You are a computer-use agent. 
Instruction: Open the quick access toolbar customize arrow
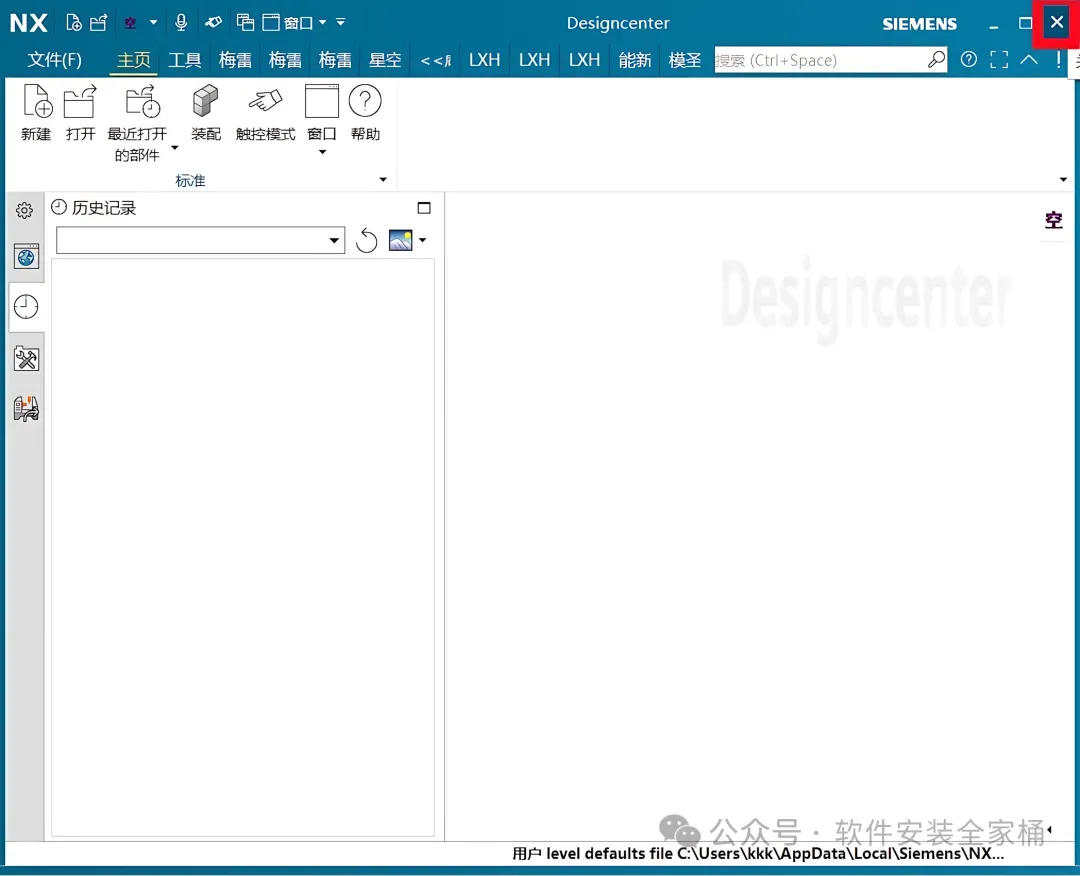point(341,22)
